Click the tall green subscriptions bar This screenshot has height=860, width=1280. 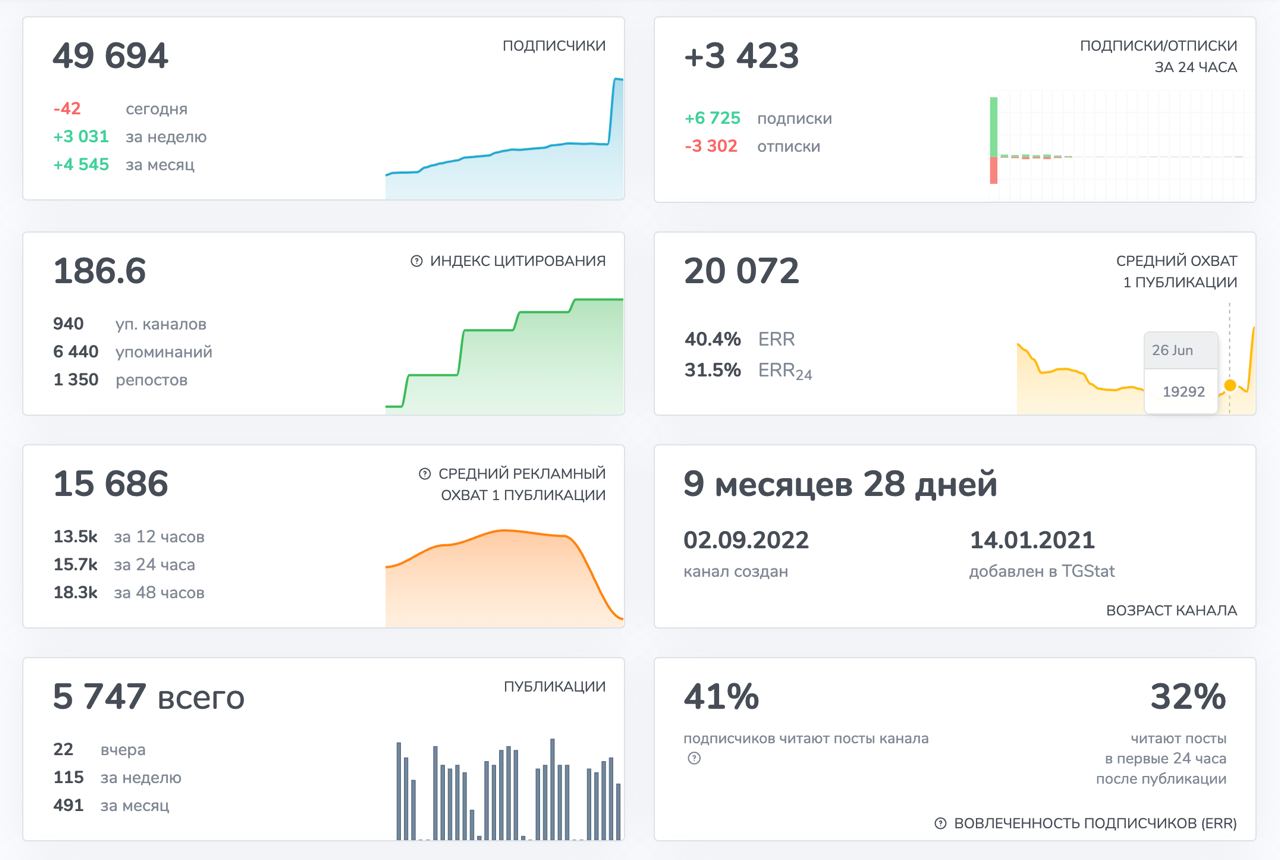pos(994,126)
